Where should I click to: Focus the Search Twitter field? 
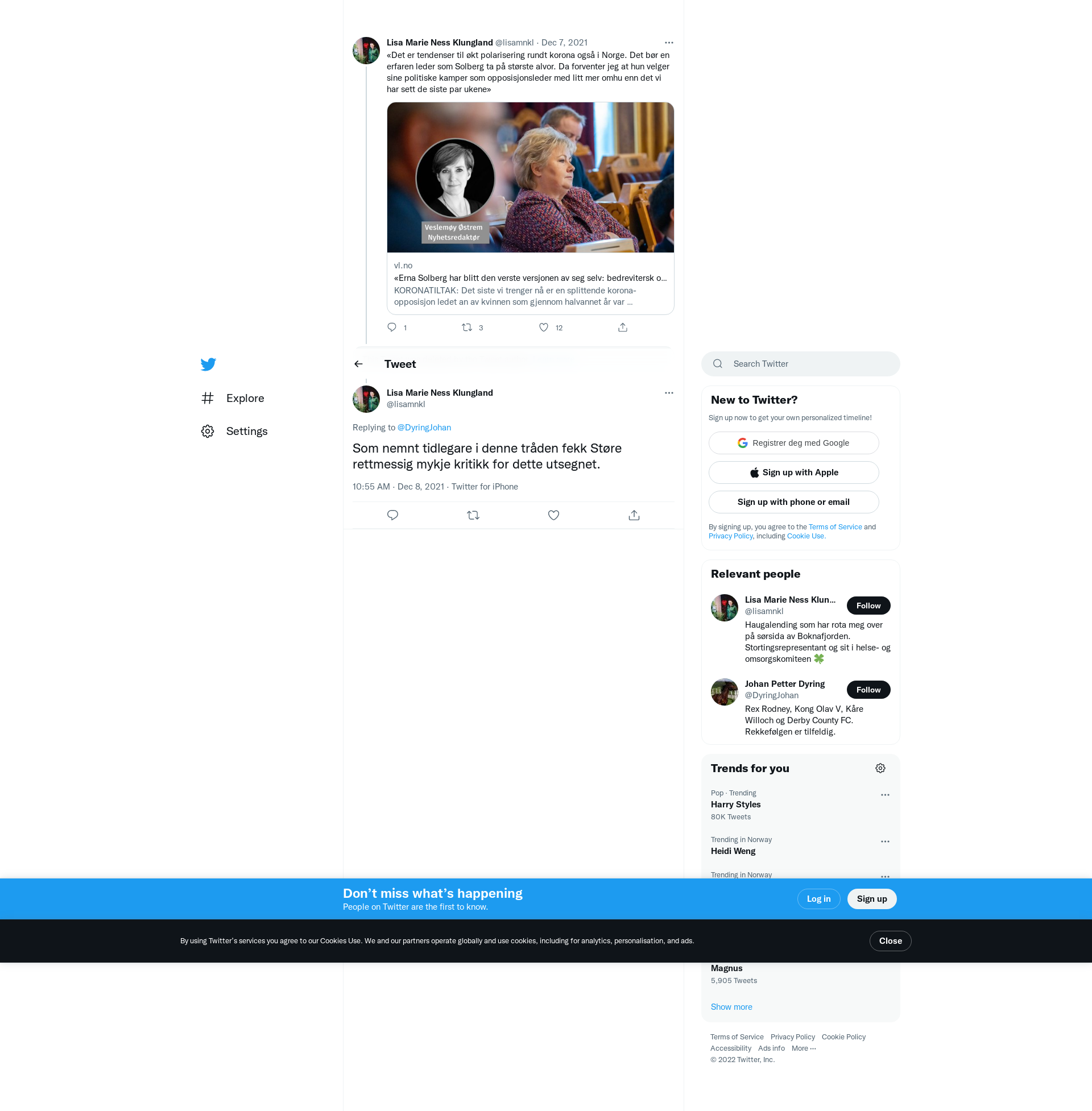pyautogui.click(x=801, y=364)
